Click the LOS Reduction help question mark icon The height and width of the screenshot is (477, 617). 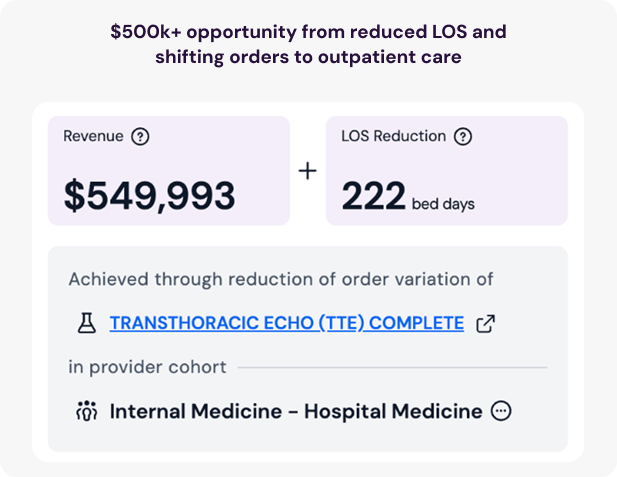463,137
